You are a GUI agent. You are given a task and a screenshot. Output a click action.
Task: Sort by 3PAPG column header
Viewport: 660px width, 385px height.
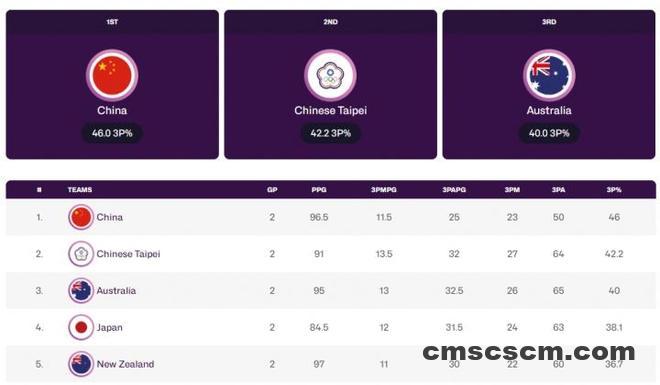click(x=454, y=190)
